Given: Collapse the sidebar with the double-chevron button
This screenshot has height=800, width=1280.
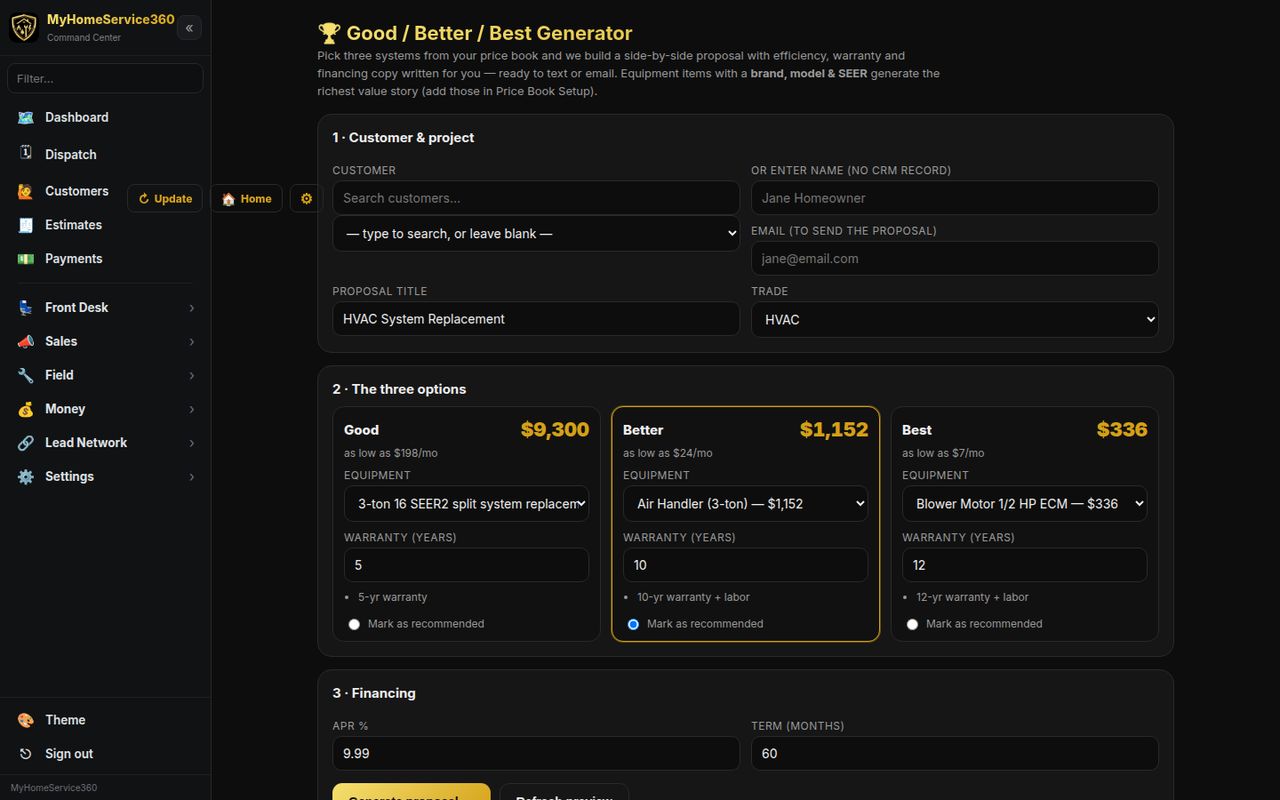Looking at the screenshot, I should pyautogui.click(x=189, y=28).
